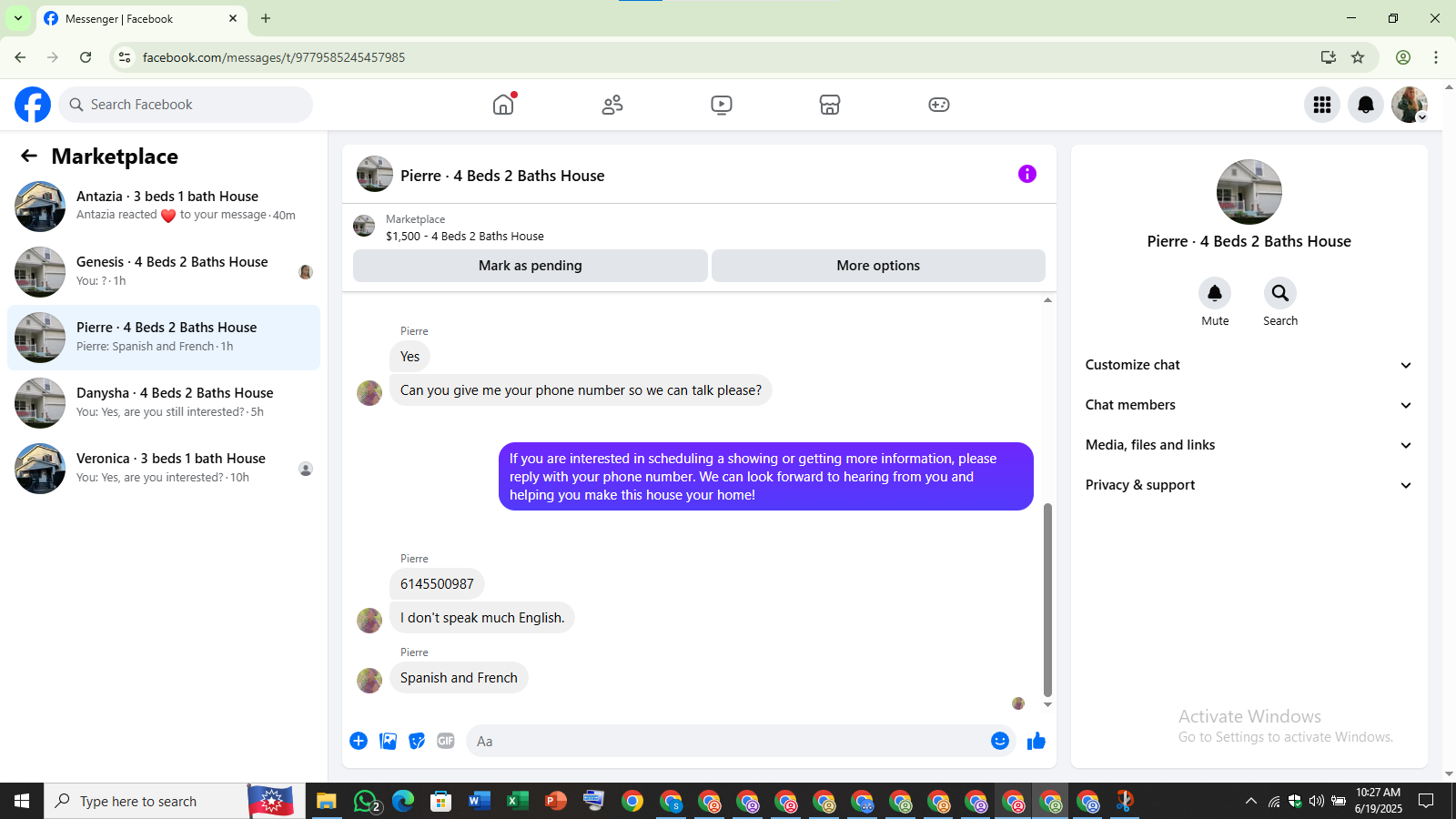1456x819 pixels.
Task: Click the Mark as pending button
Action: tap(531, 266)
